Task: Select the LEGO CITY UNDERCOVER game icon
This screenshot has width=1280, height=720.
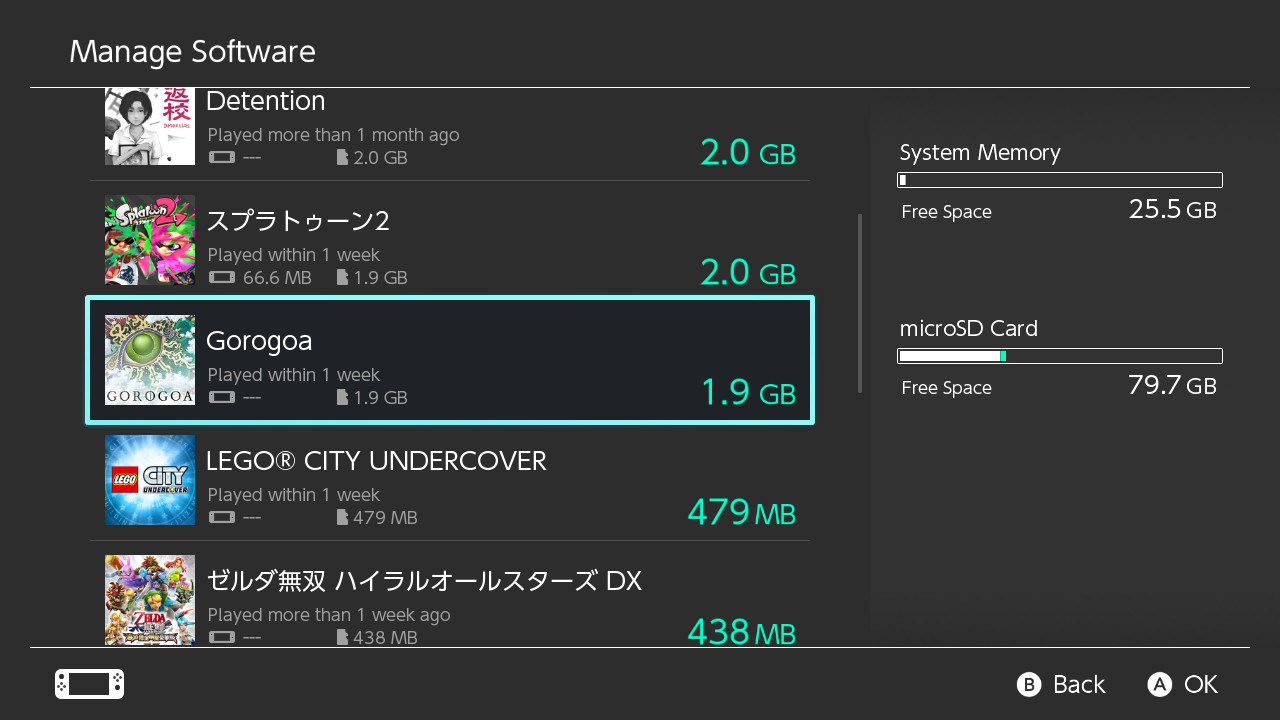Action: pyautogui.click(x=149, y=480)
